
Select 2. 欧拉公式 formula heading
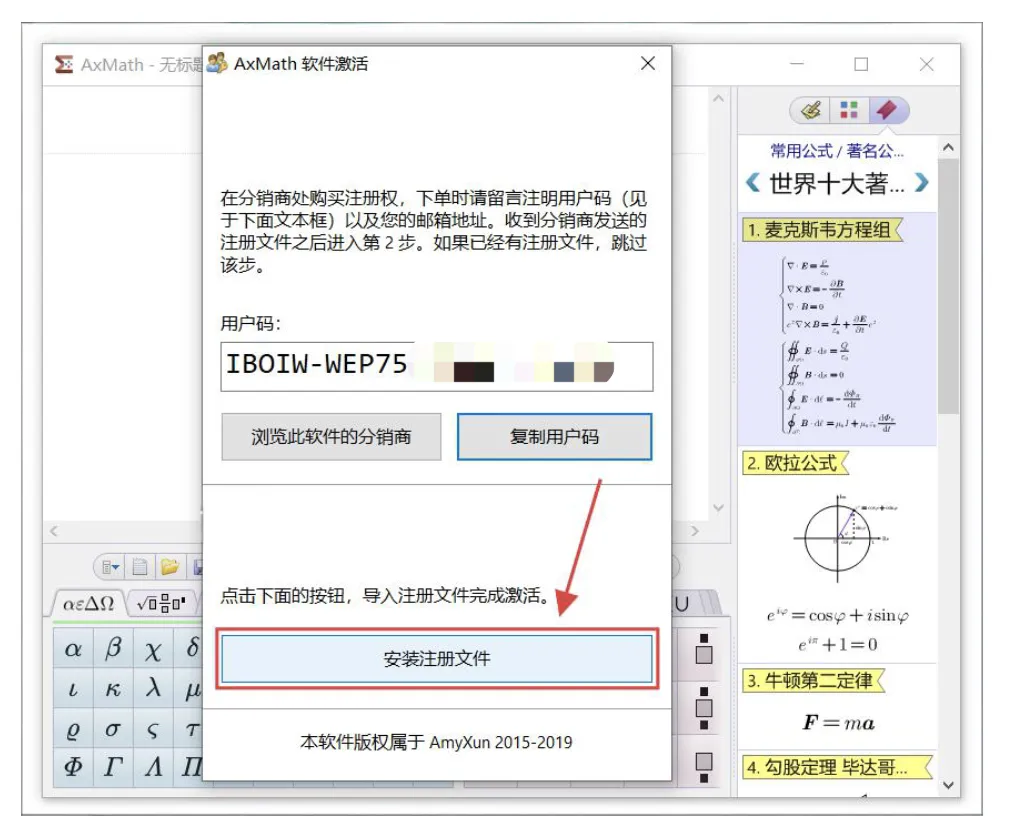coord(795,463)
